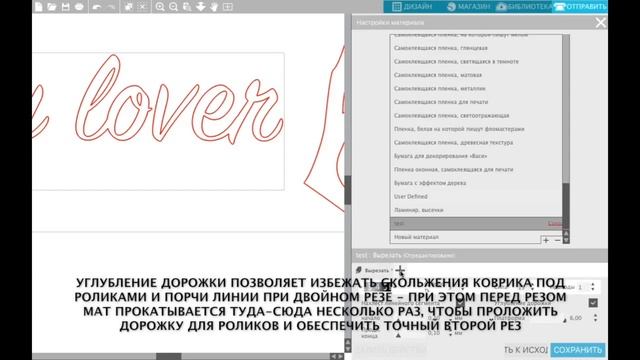
Task: Click the СОХРАНИТЬ button
Action: tap(578, 350)
